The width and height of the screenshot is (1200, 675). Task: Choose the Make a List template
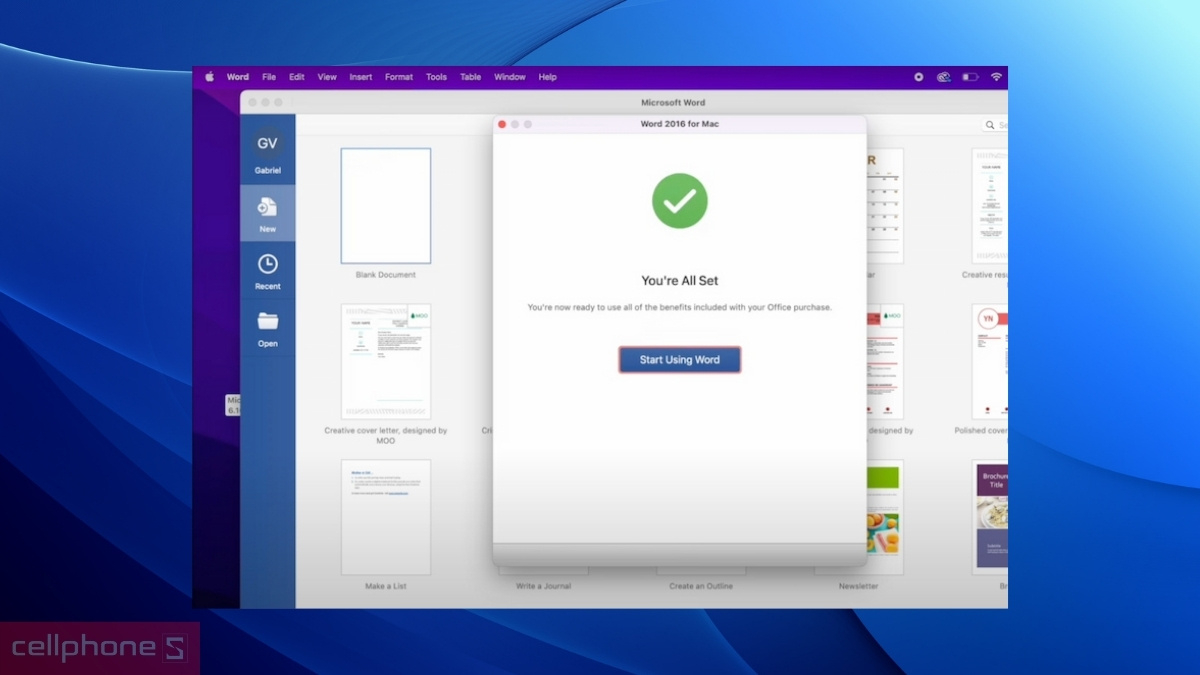(x=386, y=517)
